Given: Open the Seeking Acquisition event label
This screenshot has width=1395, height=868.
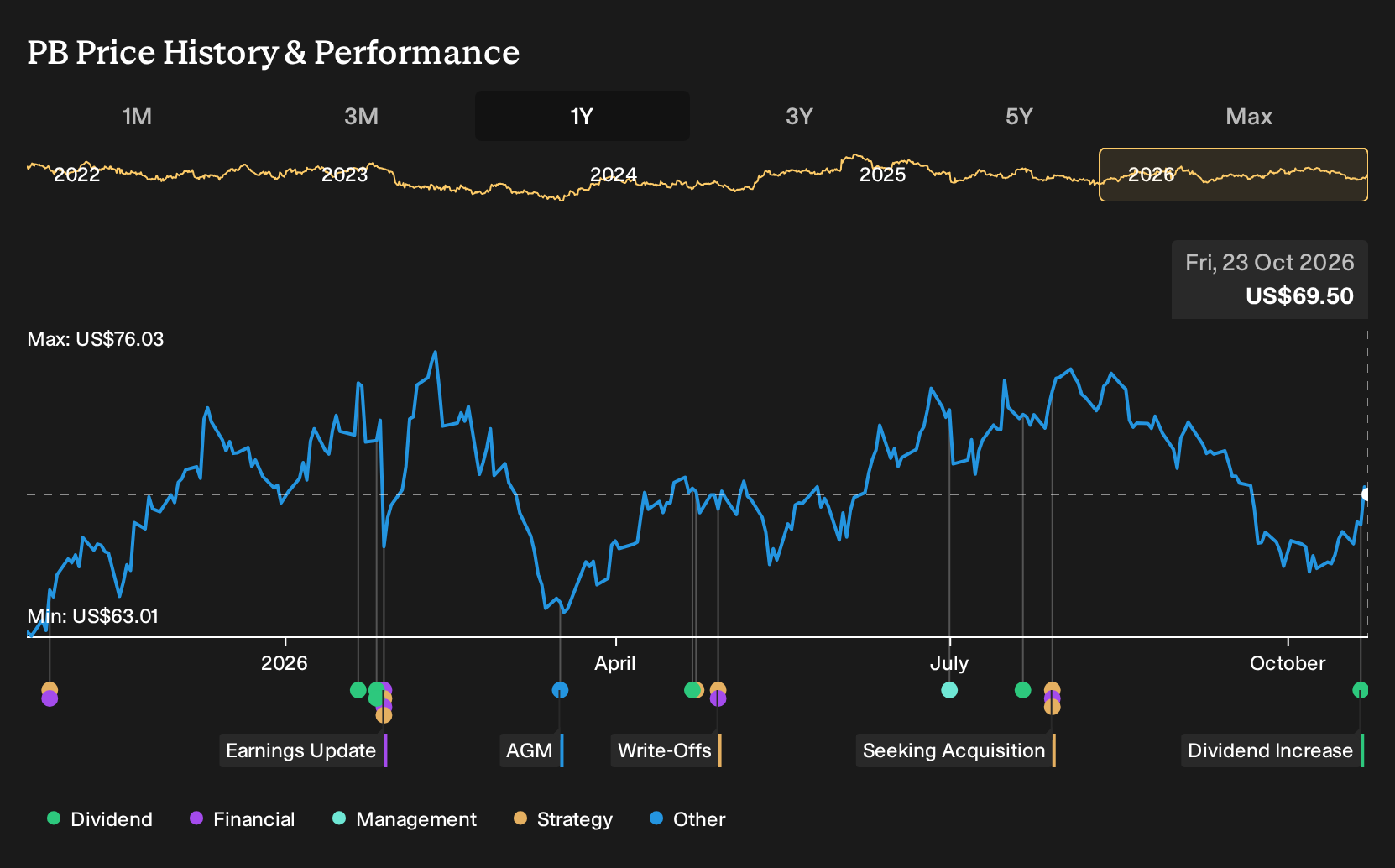Looking at the screenshot, I should (956, 750).
